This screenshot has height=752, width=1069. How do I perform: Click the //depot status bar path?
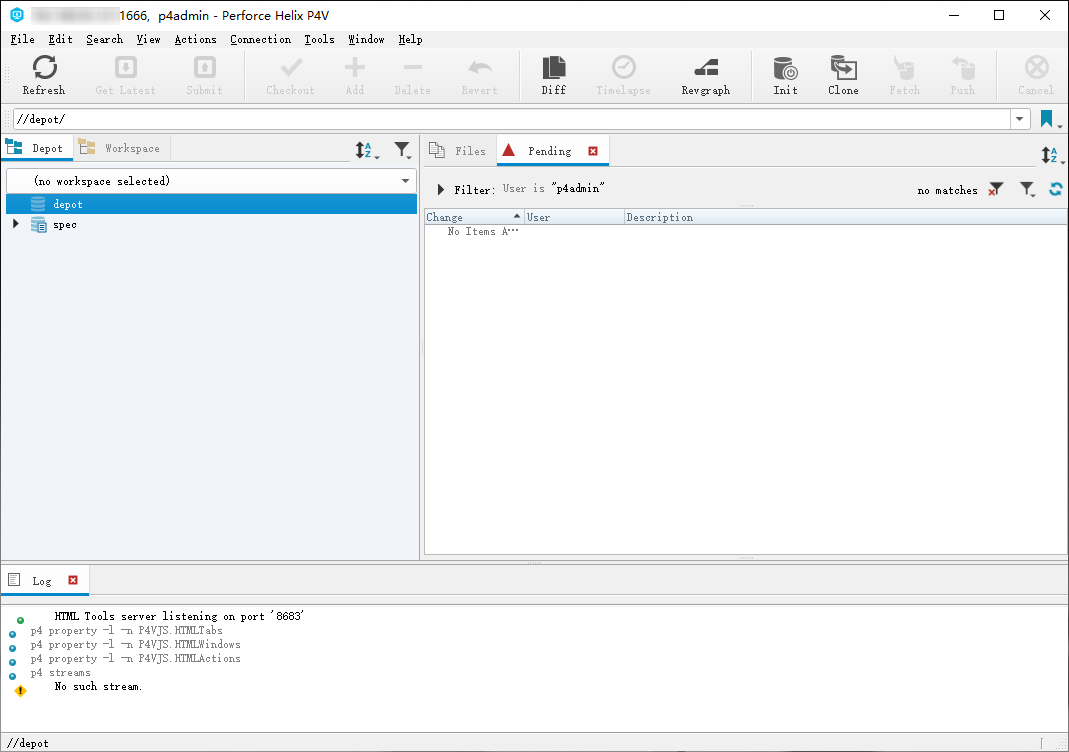(28, 743)
